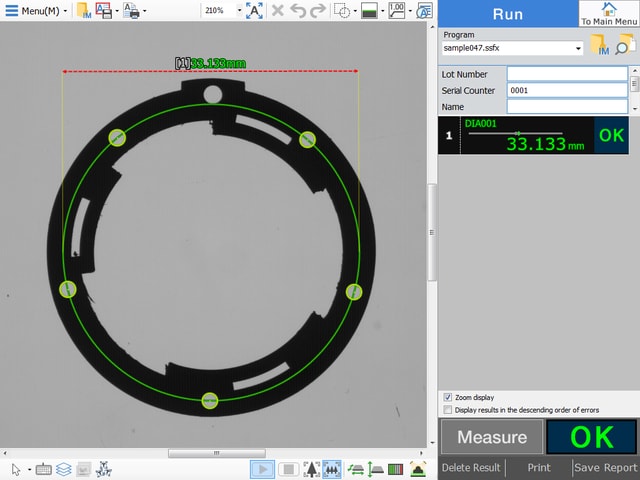The image size is (640, 480).
Task: Expand the lighting display dropdown arrow
Action: tap(382, 11)
